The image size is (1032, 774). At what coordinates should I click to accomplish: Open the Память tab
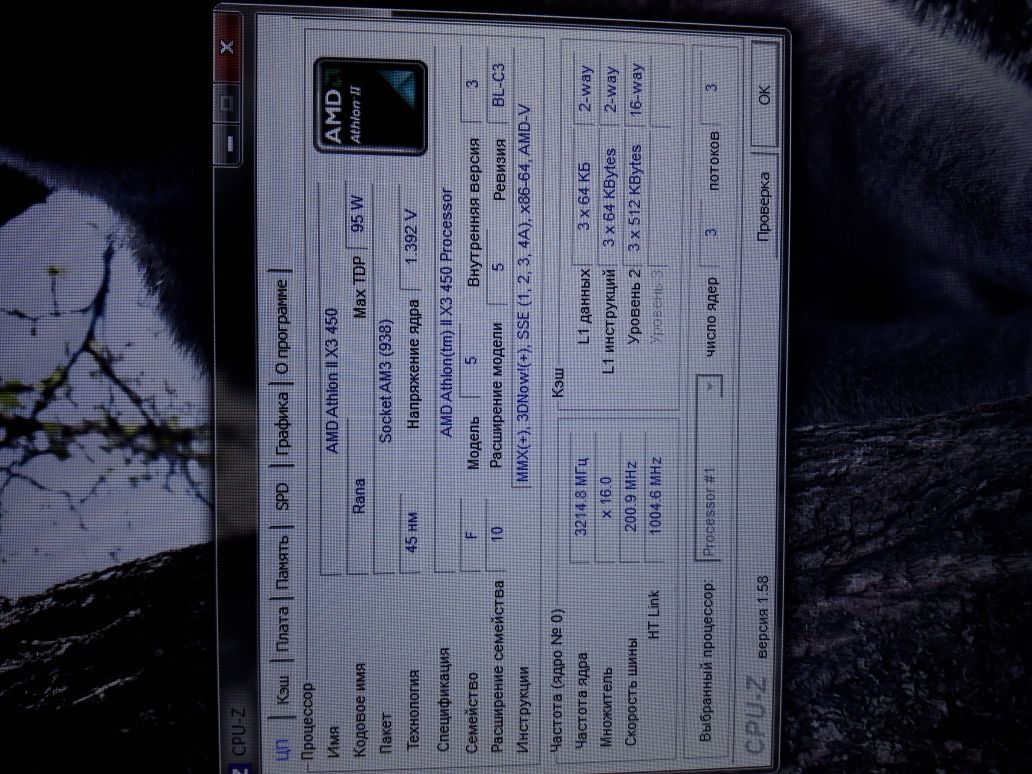tap(282, 561)
